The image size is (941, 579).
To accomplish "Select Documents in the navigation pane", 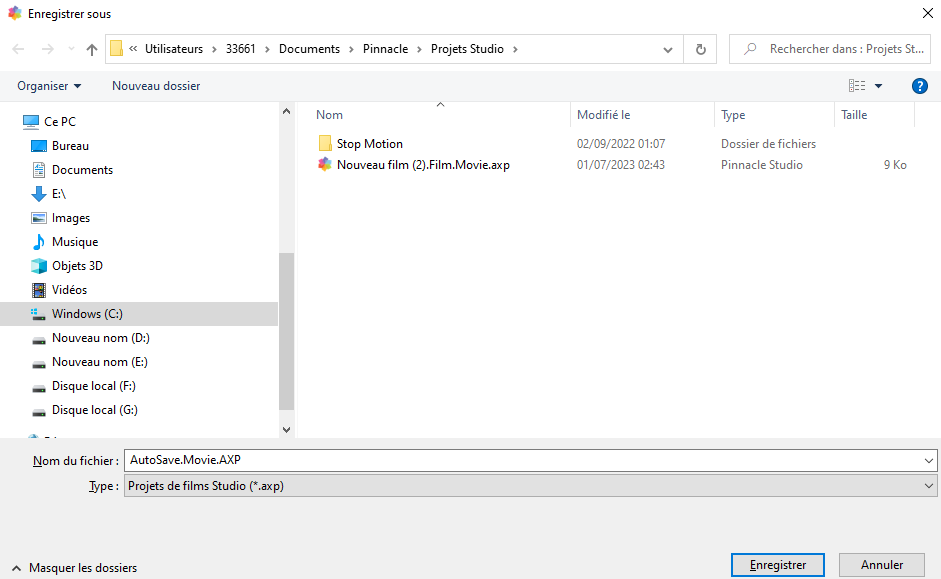I will point(82,170).
